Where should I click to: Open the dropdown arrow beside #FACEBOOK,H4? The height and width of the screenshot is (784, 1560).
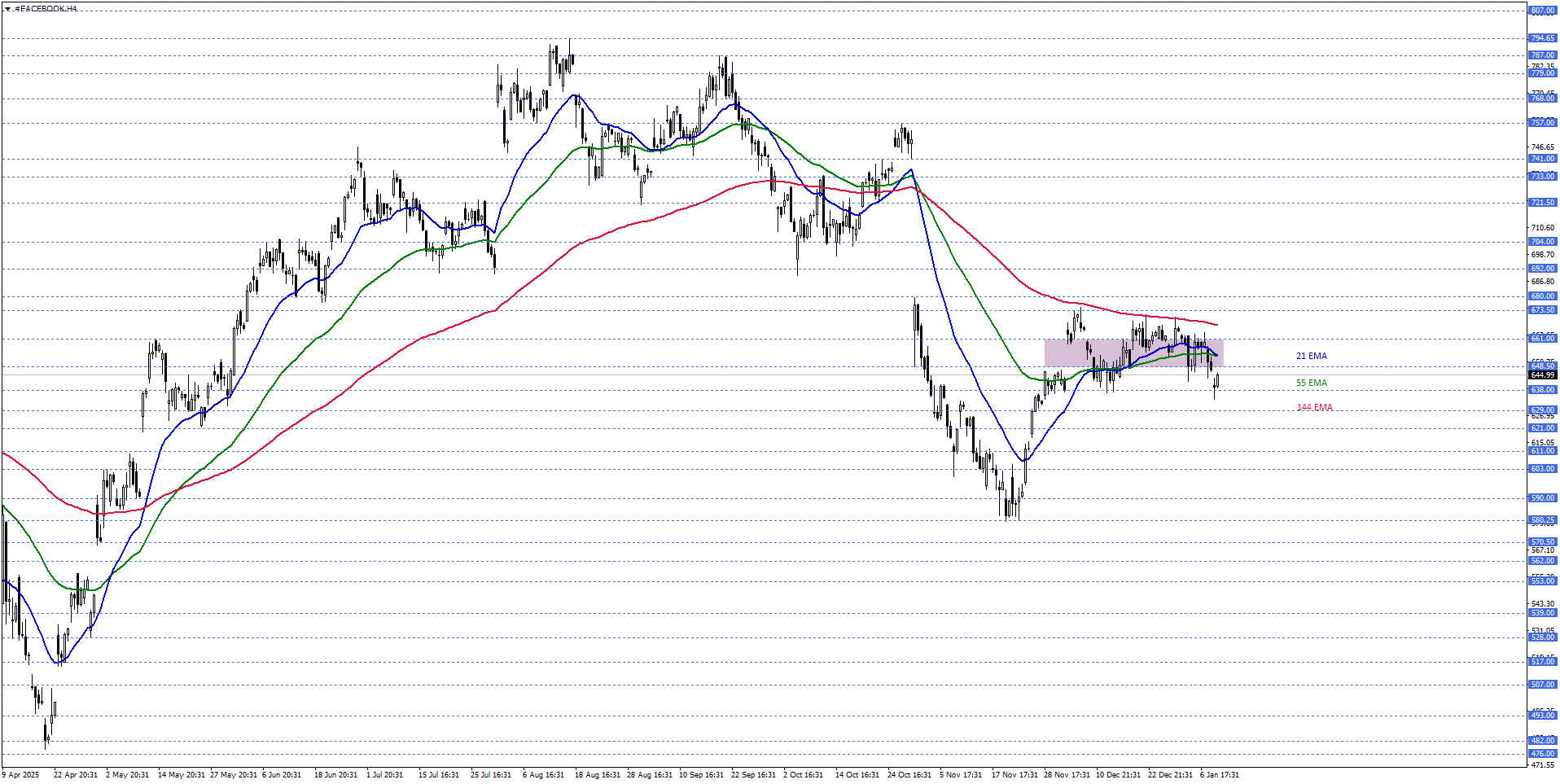(x=7, y=9)
